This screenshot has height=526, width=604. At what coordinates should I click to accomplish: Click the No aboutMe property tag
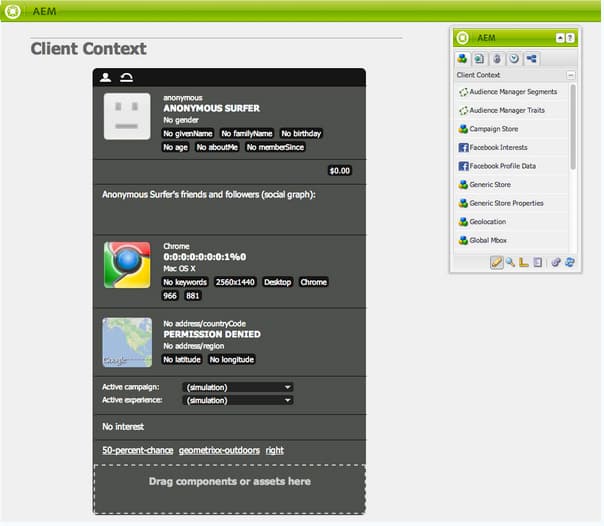click(217, 147)
